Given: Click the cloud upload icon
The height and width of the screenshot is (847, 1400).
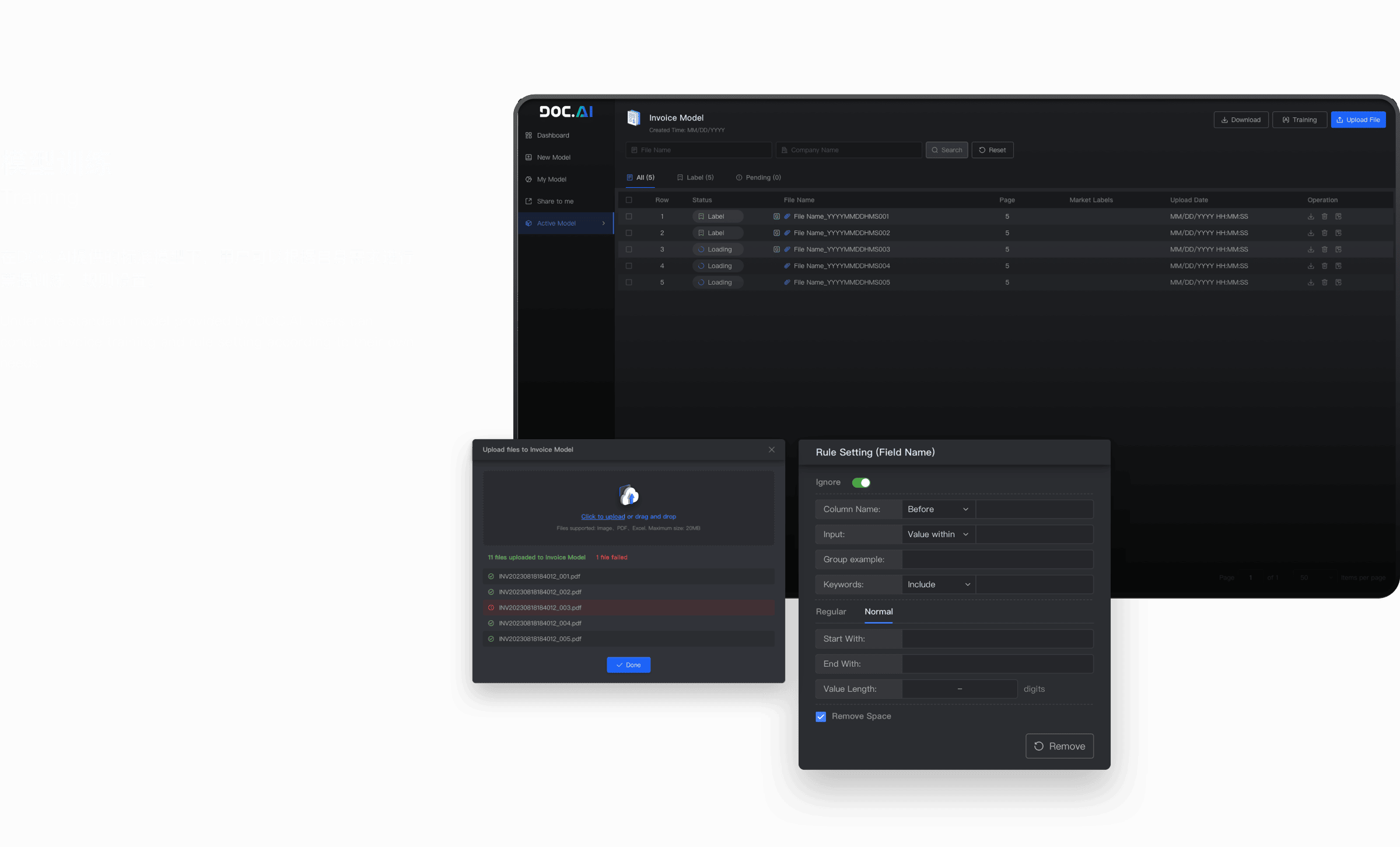Looking at the screenshot, I should tap(628, 495).
